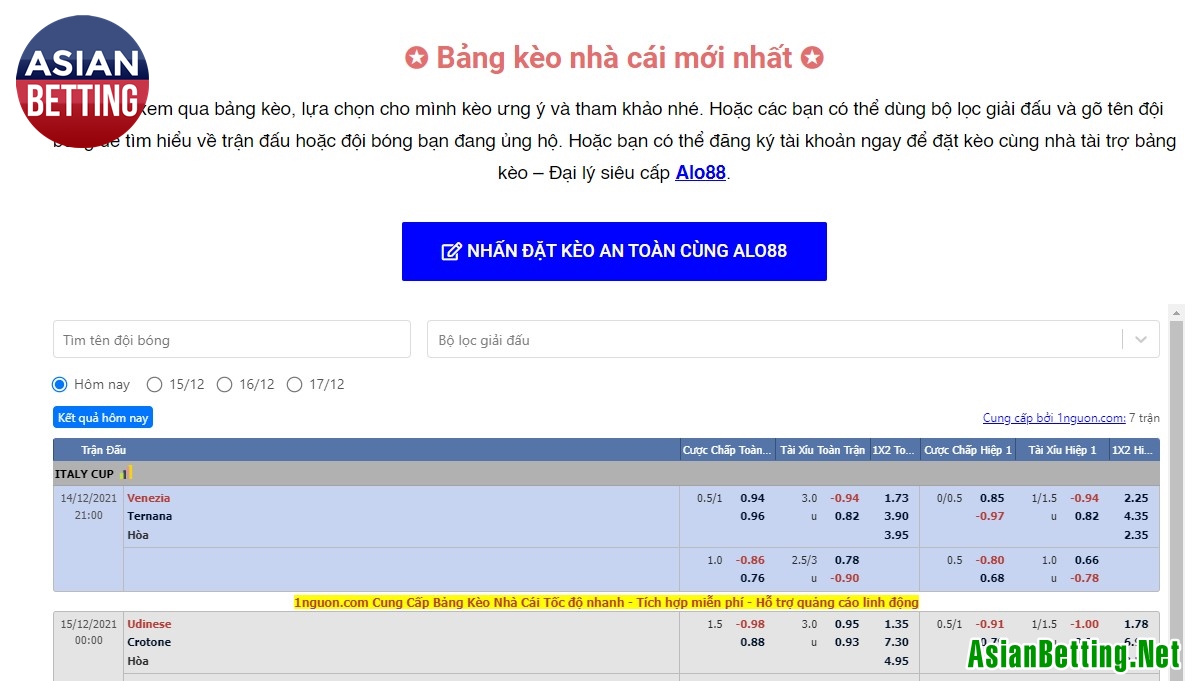Image resolution: width=1198 pixels, height=681 pixels.
Task: Click the Udinese first-half 1X2 odds 1.78
Action: (1136, 624)
